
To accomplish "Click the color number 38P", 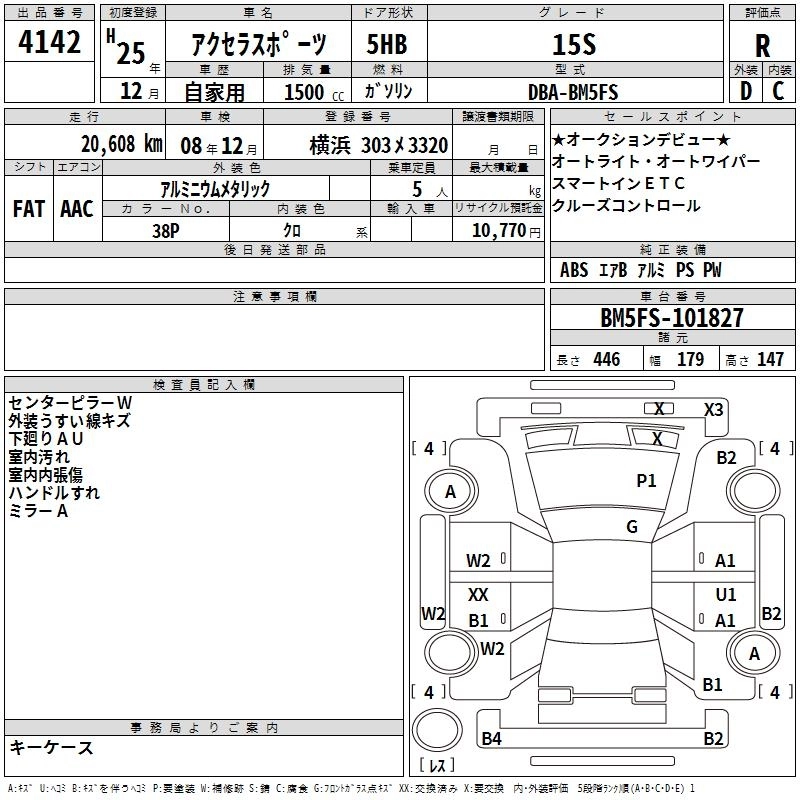I will (165, 230).
